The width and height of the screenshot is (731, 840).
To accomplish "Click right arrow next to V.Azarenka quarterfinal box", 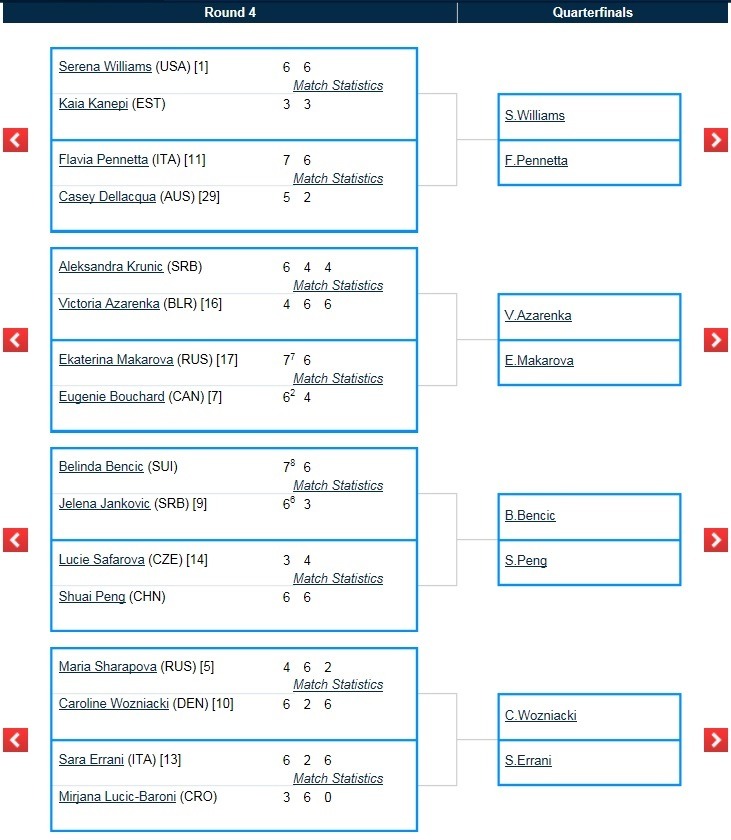I will tap(715, 340).
